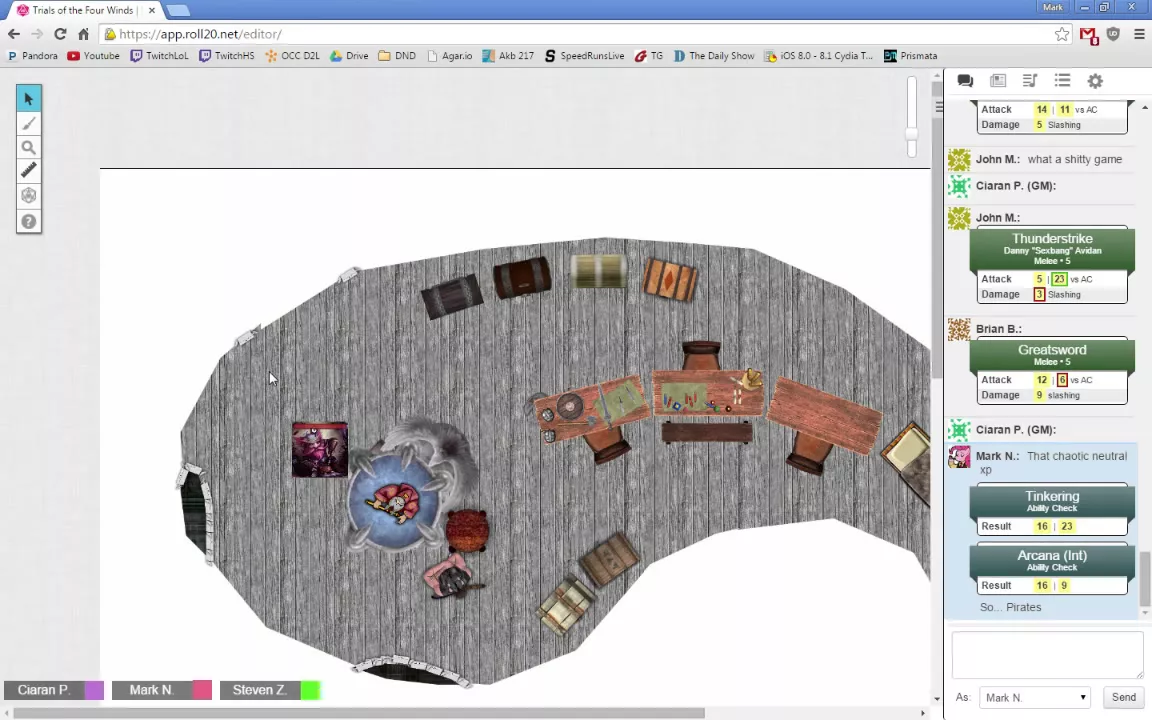
Task: Open the TwitchHS bookmark
Action: 227,56
